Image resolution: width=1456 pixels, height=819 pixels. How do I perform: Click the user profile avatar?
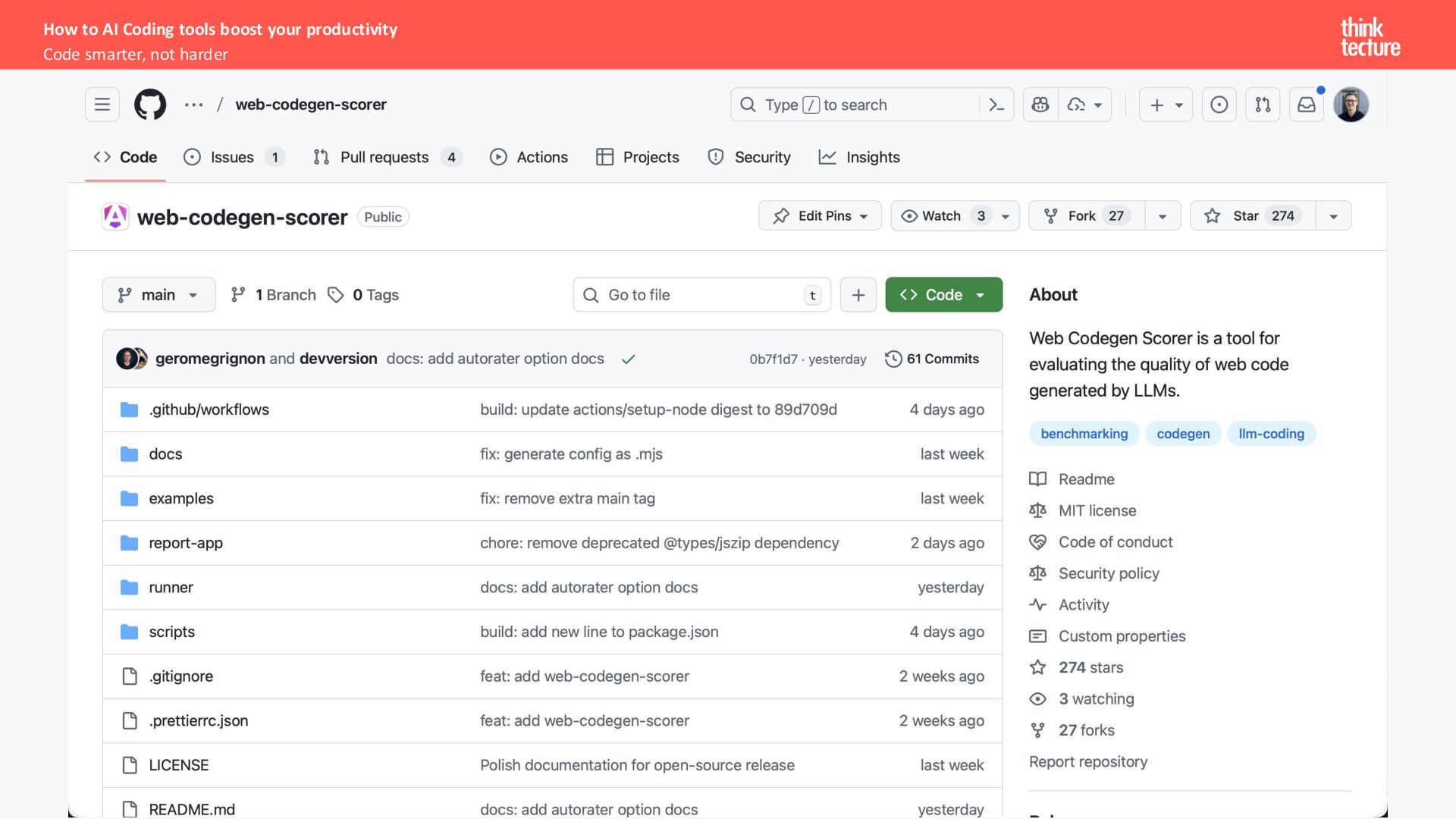click(x=1351, y=105)
